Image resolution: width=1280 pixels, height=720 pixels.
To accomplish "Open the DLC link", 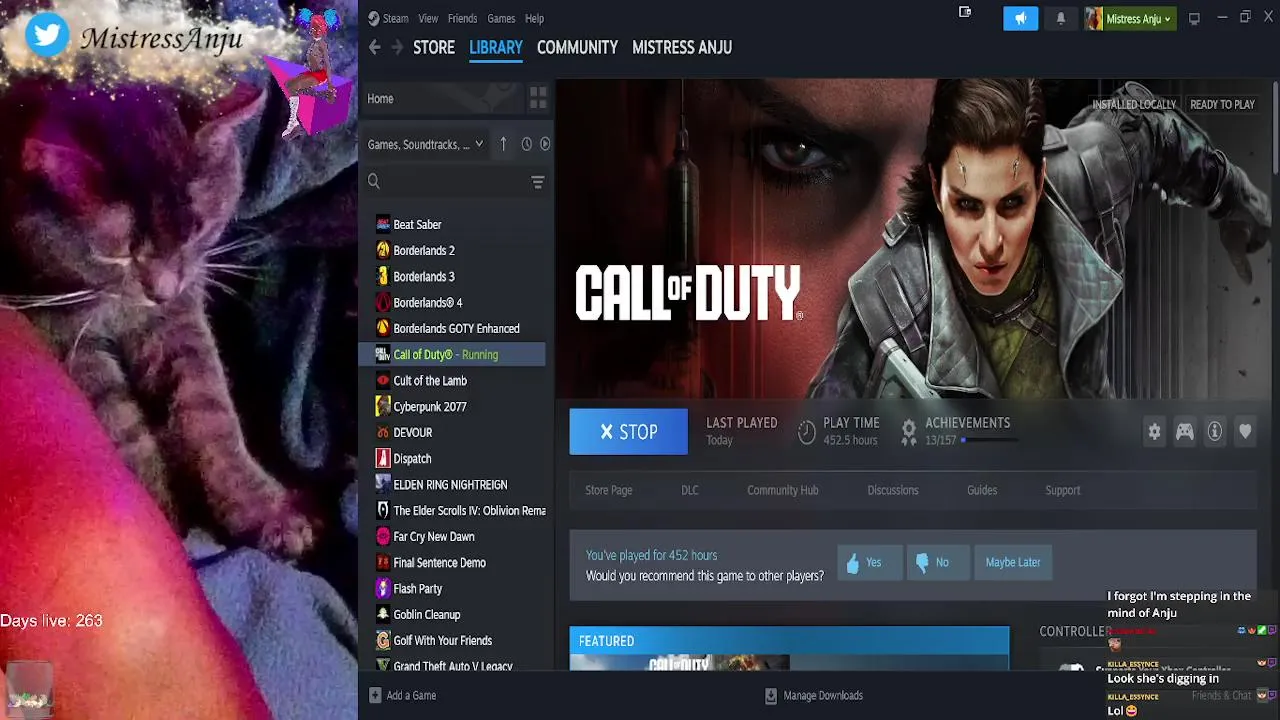I will (690, 490).
